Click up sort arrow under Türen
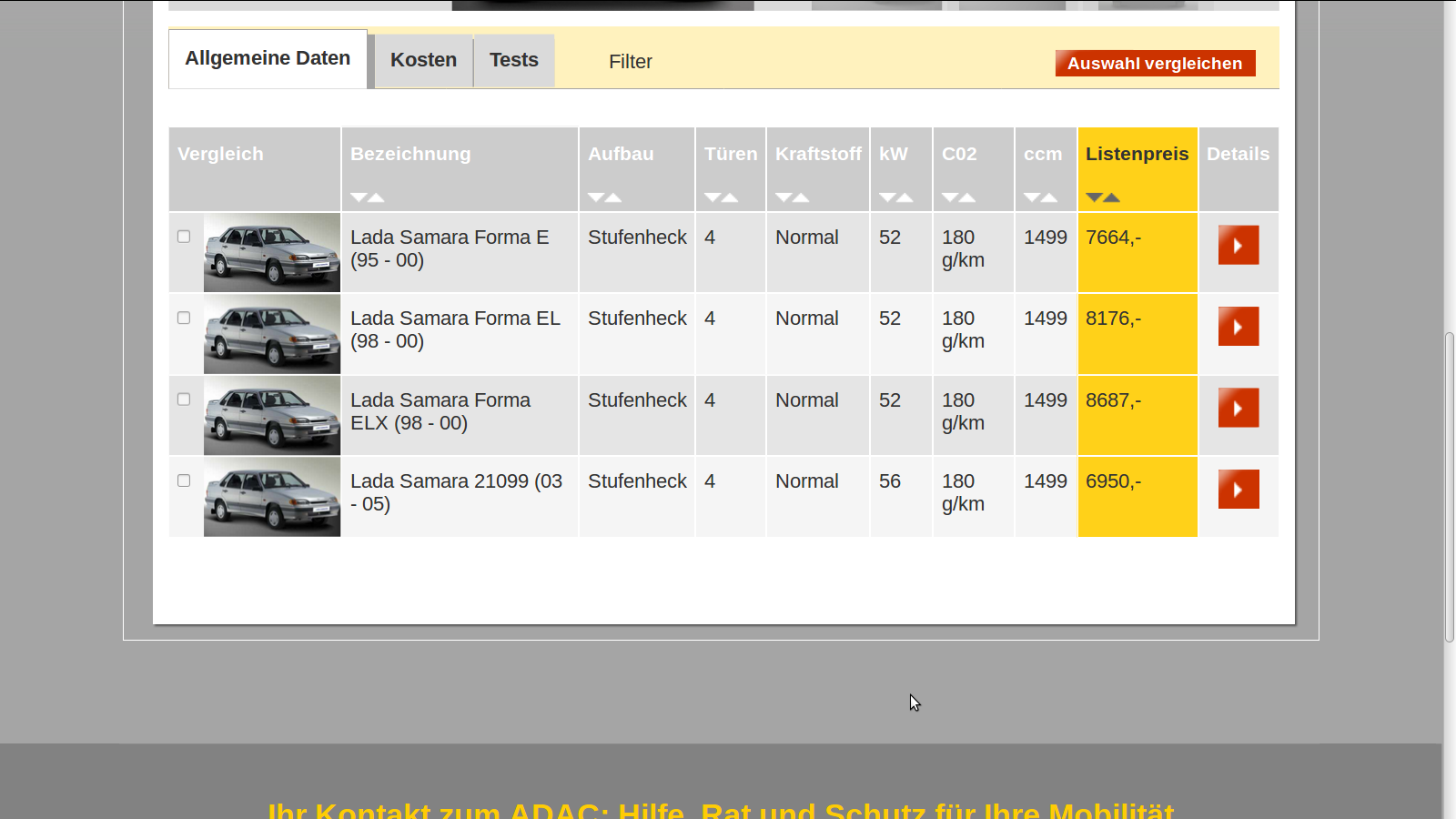The width and height of the screenshot is (1456, 819). pos(731,197)
